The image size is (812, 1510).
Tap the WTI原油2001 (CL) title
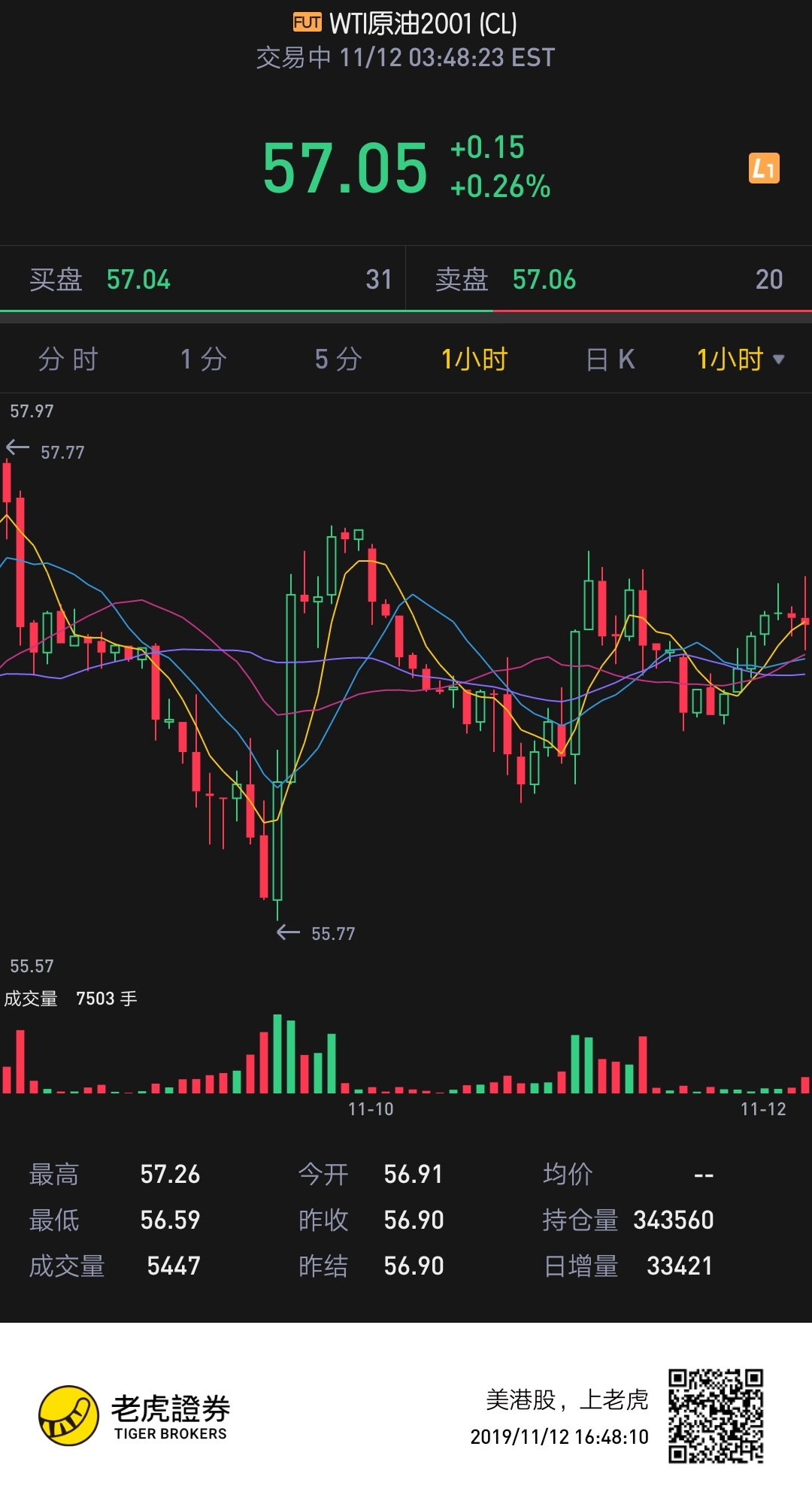pos(423,23)
